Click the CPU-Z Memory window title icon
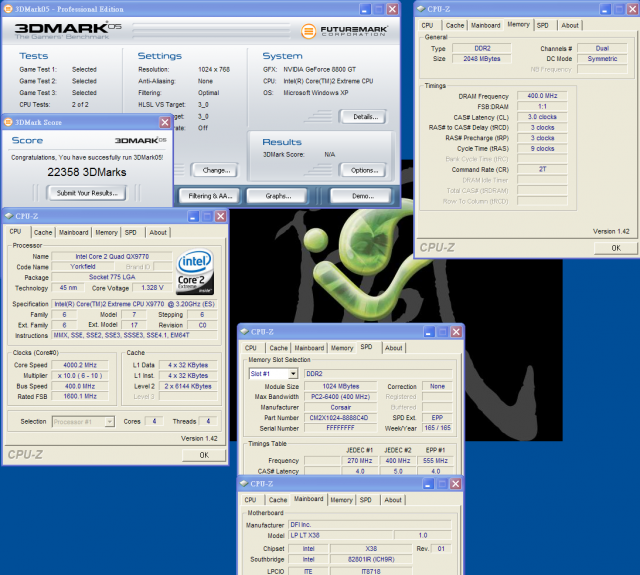This screenshot has width=640, height=575. point(421,9)
